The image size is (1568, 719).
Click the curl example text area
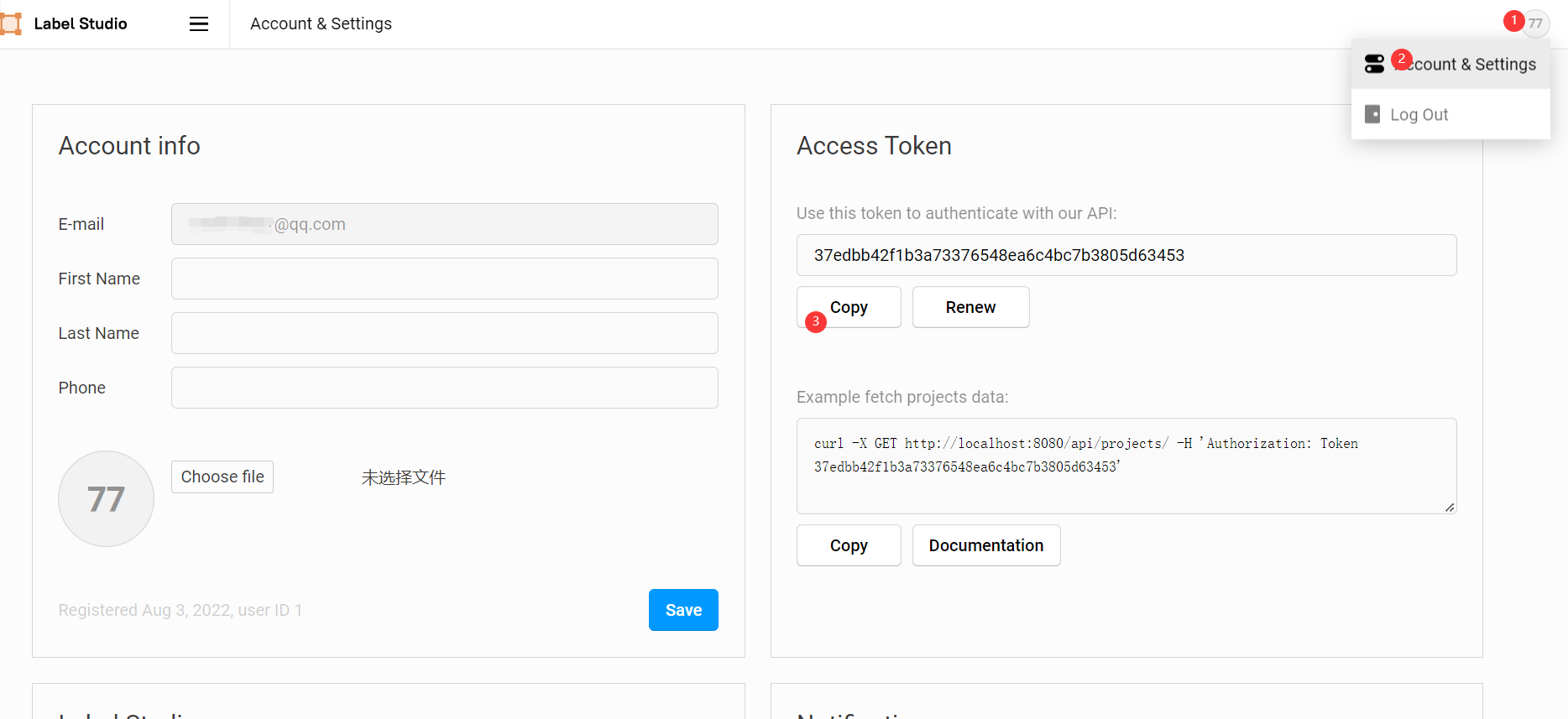coord(1126,466)
